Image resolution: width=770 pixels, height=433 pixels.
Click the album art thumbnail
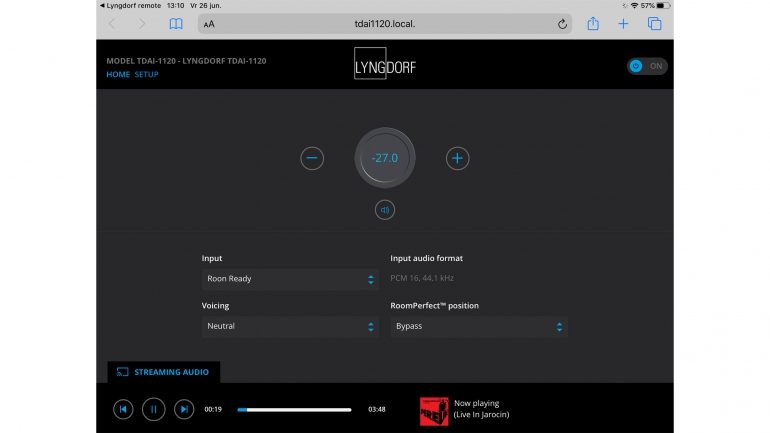click(x=434, y=411)
